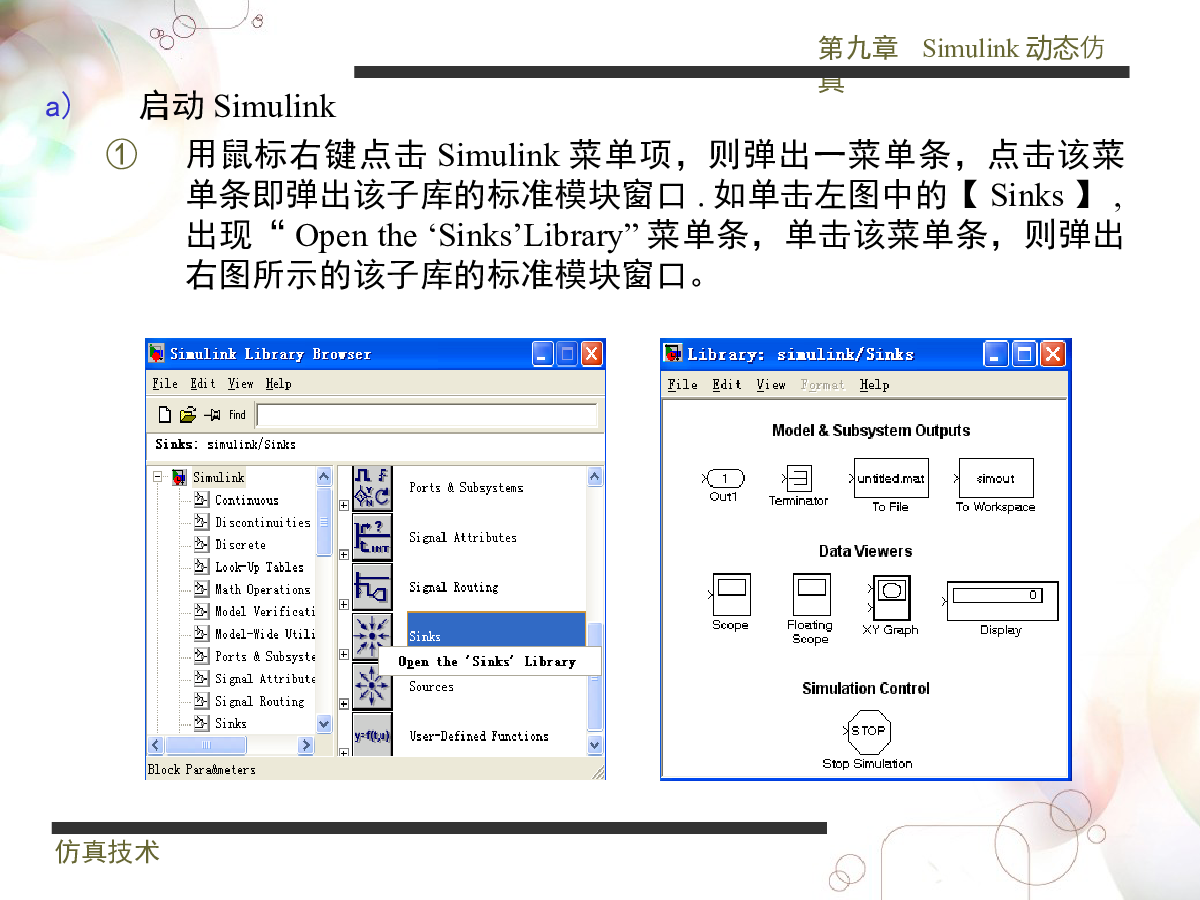Click the Simulink Library Browser title bar icon
The width and height of the screenshot is (1200, 900).
pyautogui.click(x=157, y=354)
